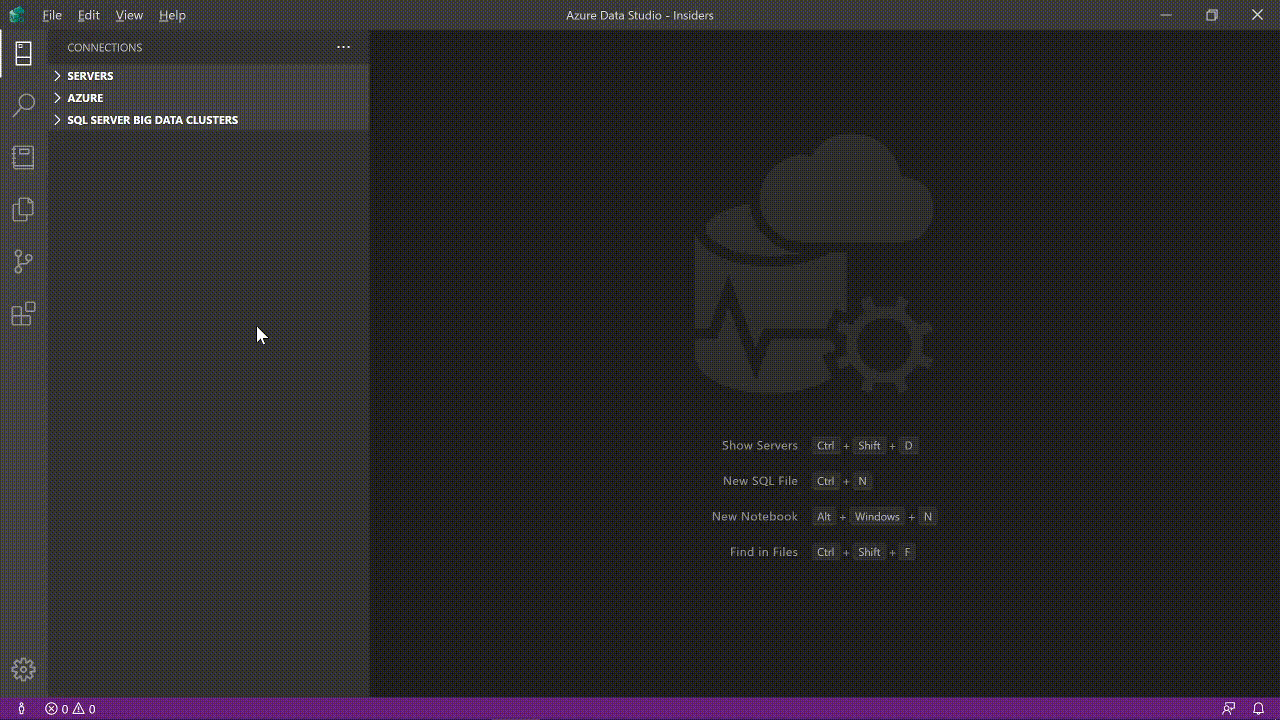Open the Explorer view
The width and height of the screenshot is (1280, 720).
click(23, 209)
